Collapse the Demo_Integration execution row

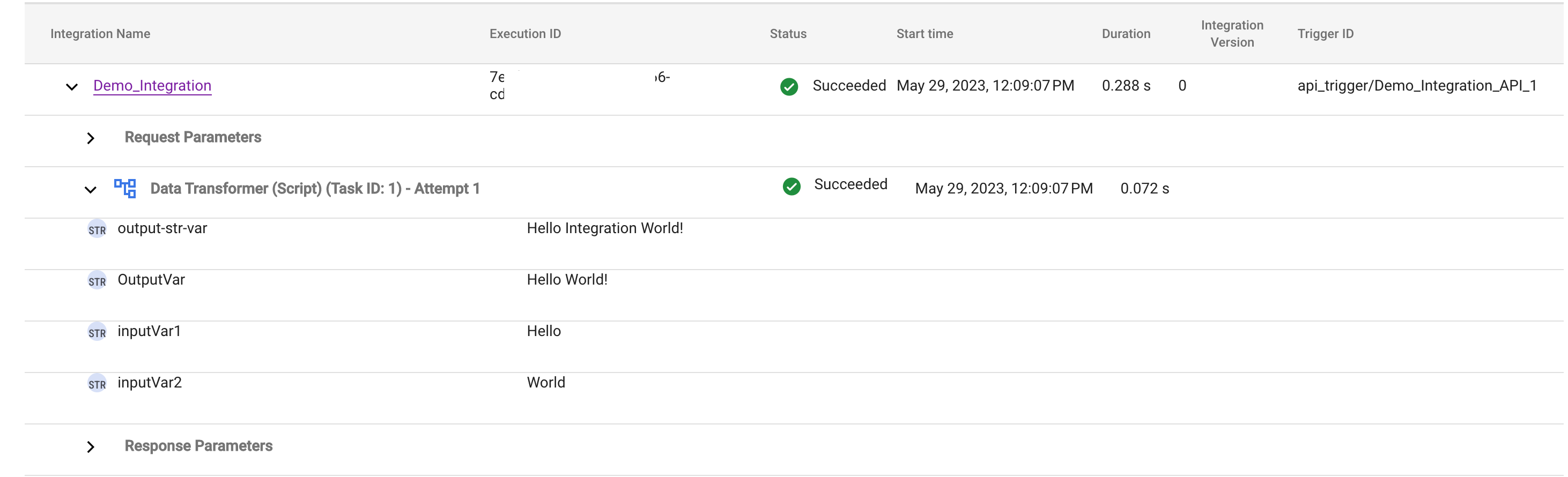(x=72, y=87)
